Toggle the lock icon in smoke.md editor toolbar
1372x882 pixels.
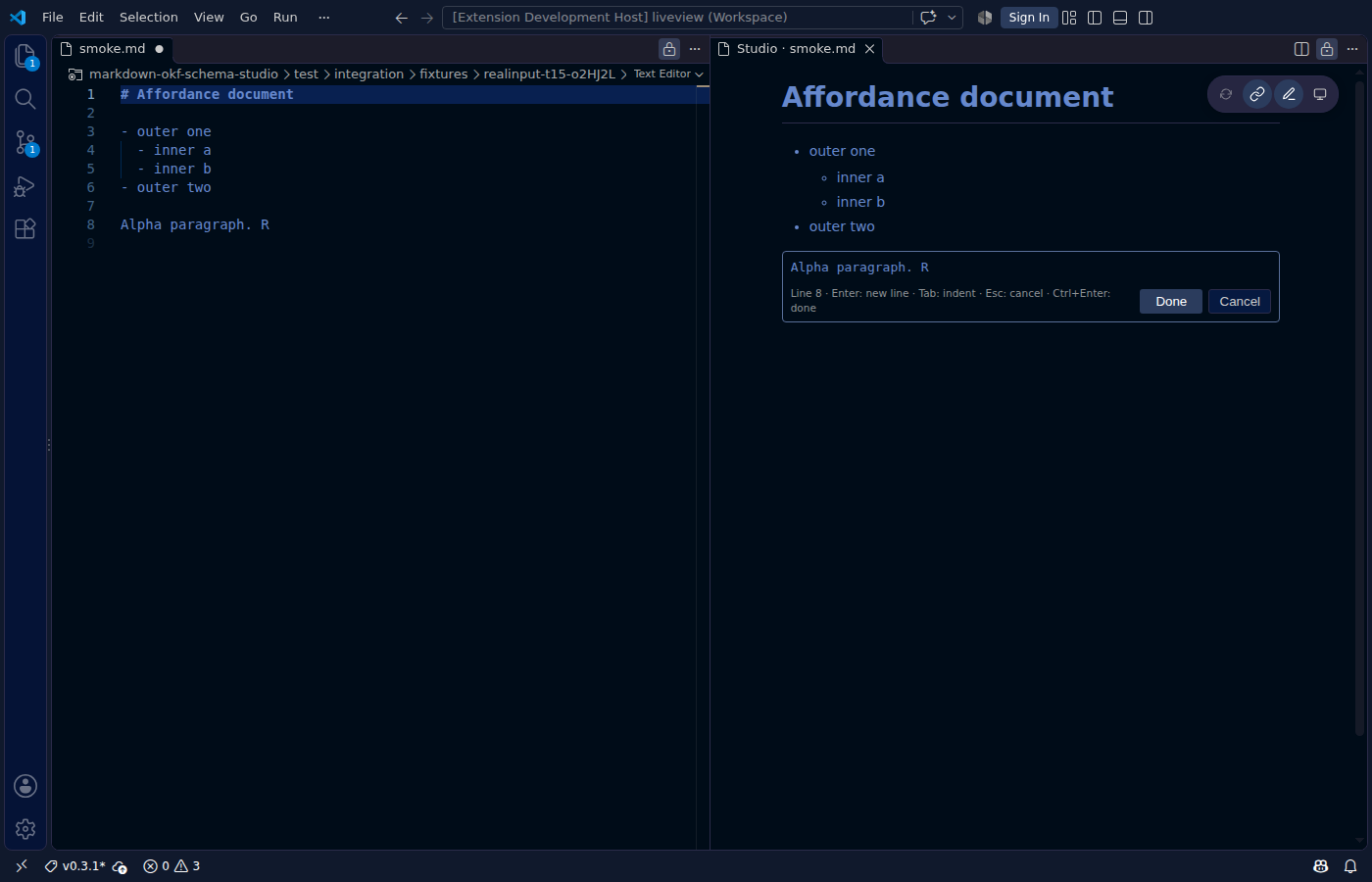[669, 49]
